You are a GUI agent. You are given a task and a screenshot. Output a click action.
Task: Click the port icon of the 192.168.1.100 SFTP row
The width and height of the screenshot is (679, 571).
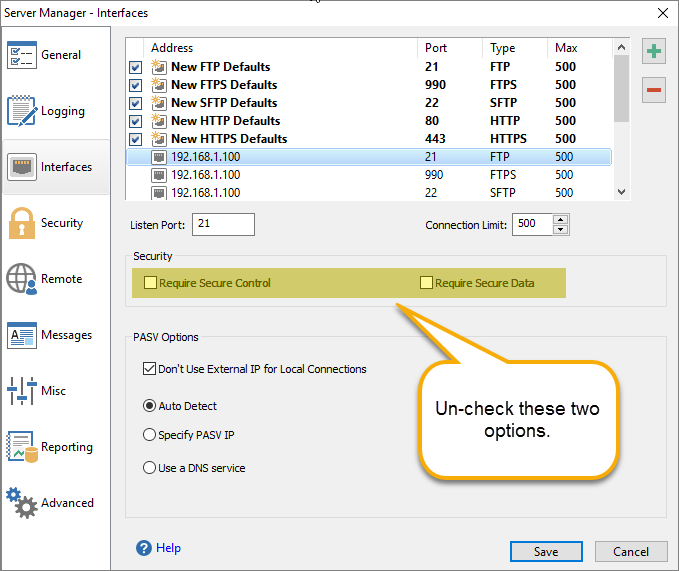tap(159, 193)
